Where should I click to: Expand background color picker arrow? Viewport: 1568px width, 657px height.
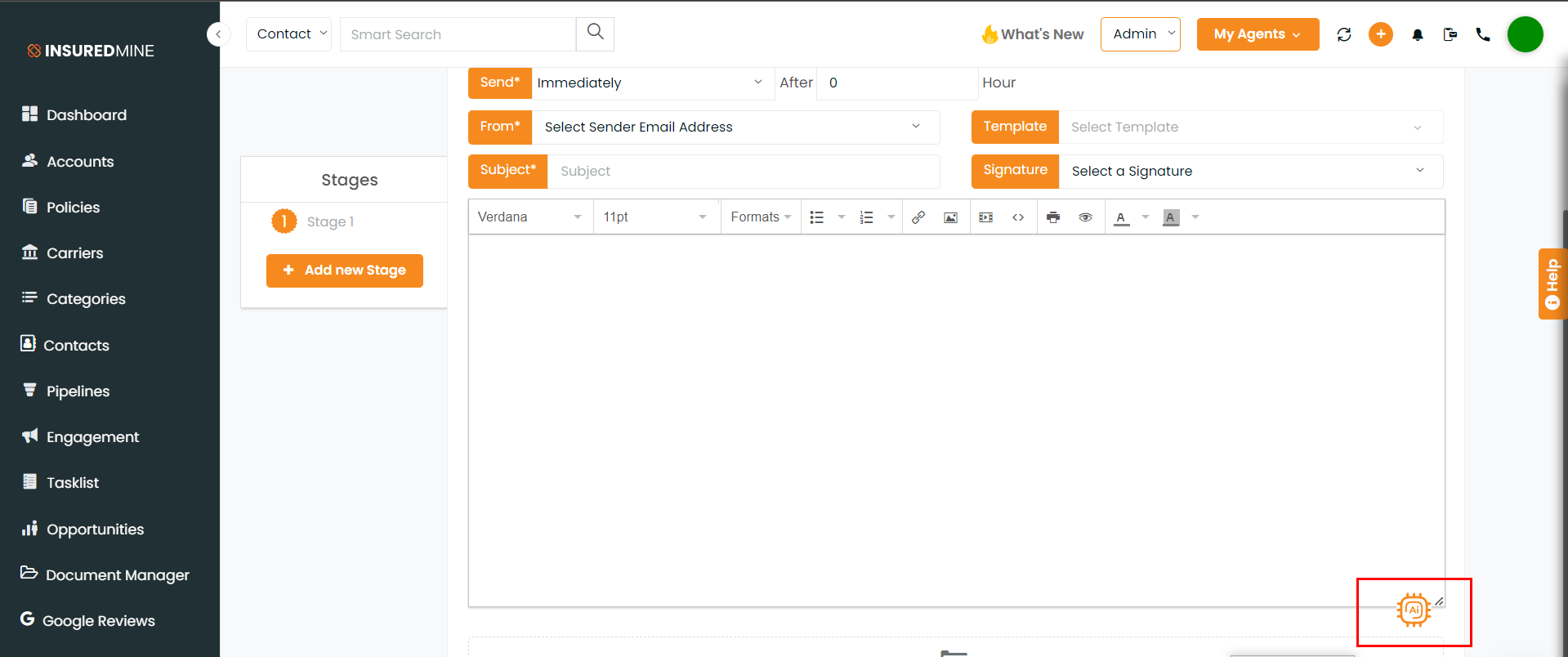[1195, 217]
